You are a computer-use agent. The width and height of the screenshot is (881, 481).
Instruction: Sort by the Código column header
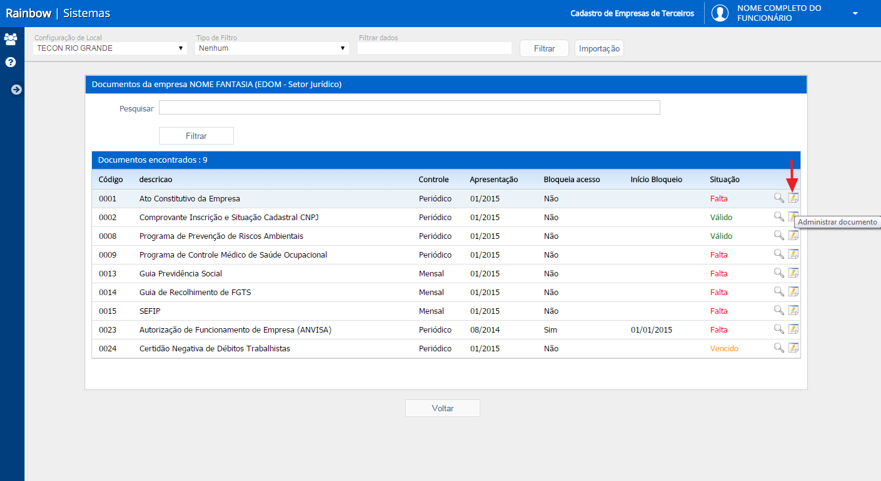[111, 179]
